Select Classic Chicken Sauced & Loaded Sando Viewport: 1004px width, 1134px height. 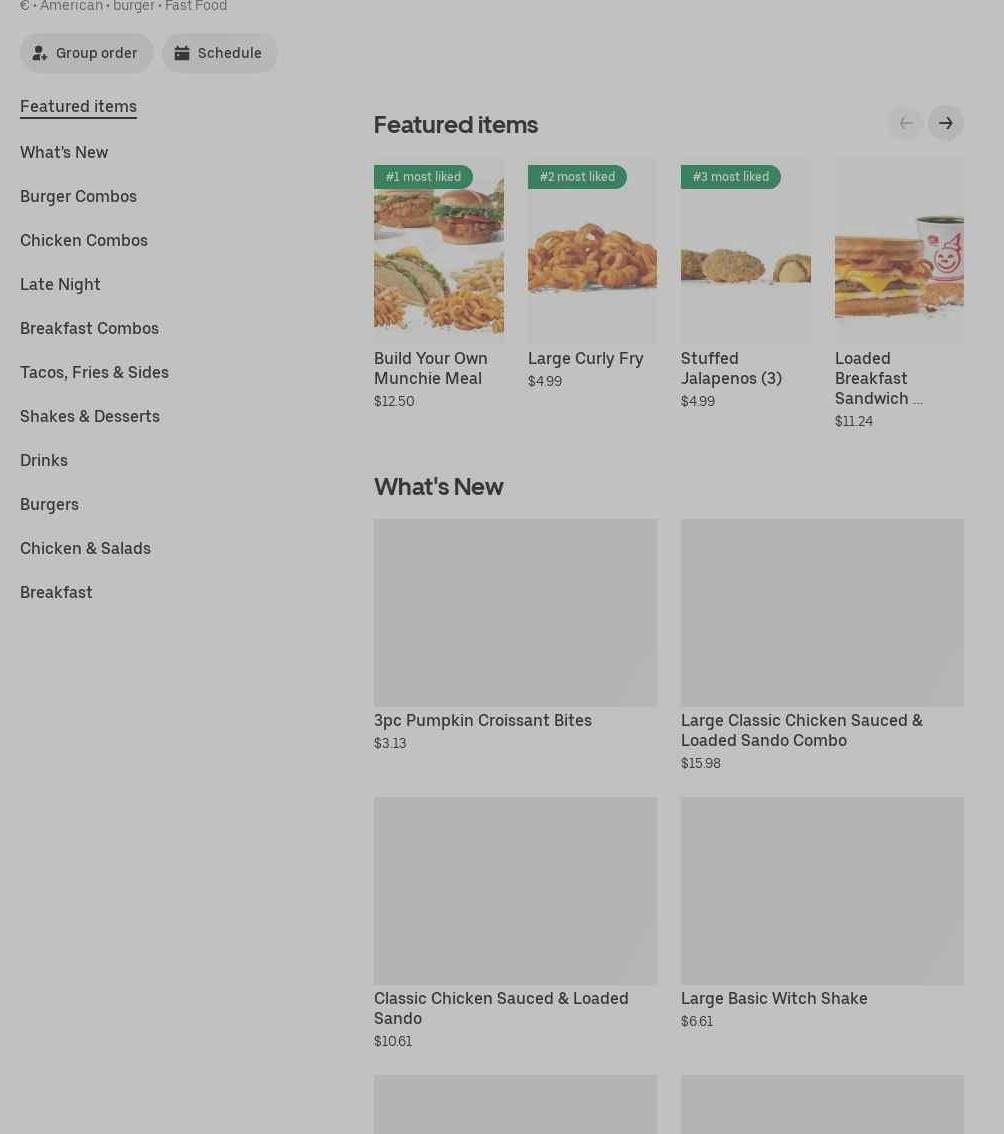tap(501, 1008)
